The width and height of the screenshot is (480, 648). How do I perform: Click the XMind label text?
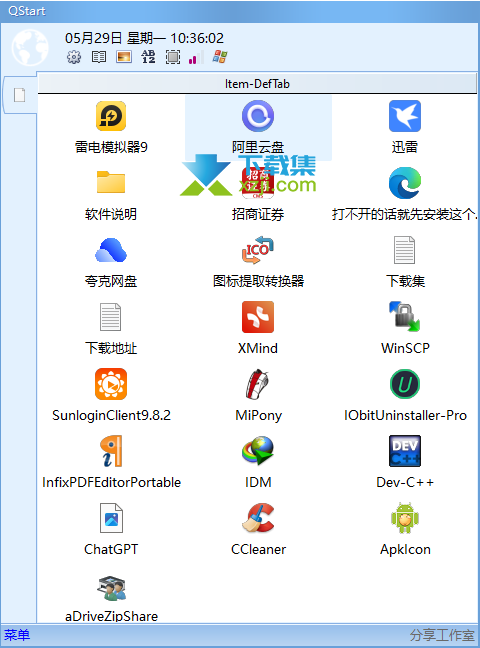pos(258,348)
